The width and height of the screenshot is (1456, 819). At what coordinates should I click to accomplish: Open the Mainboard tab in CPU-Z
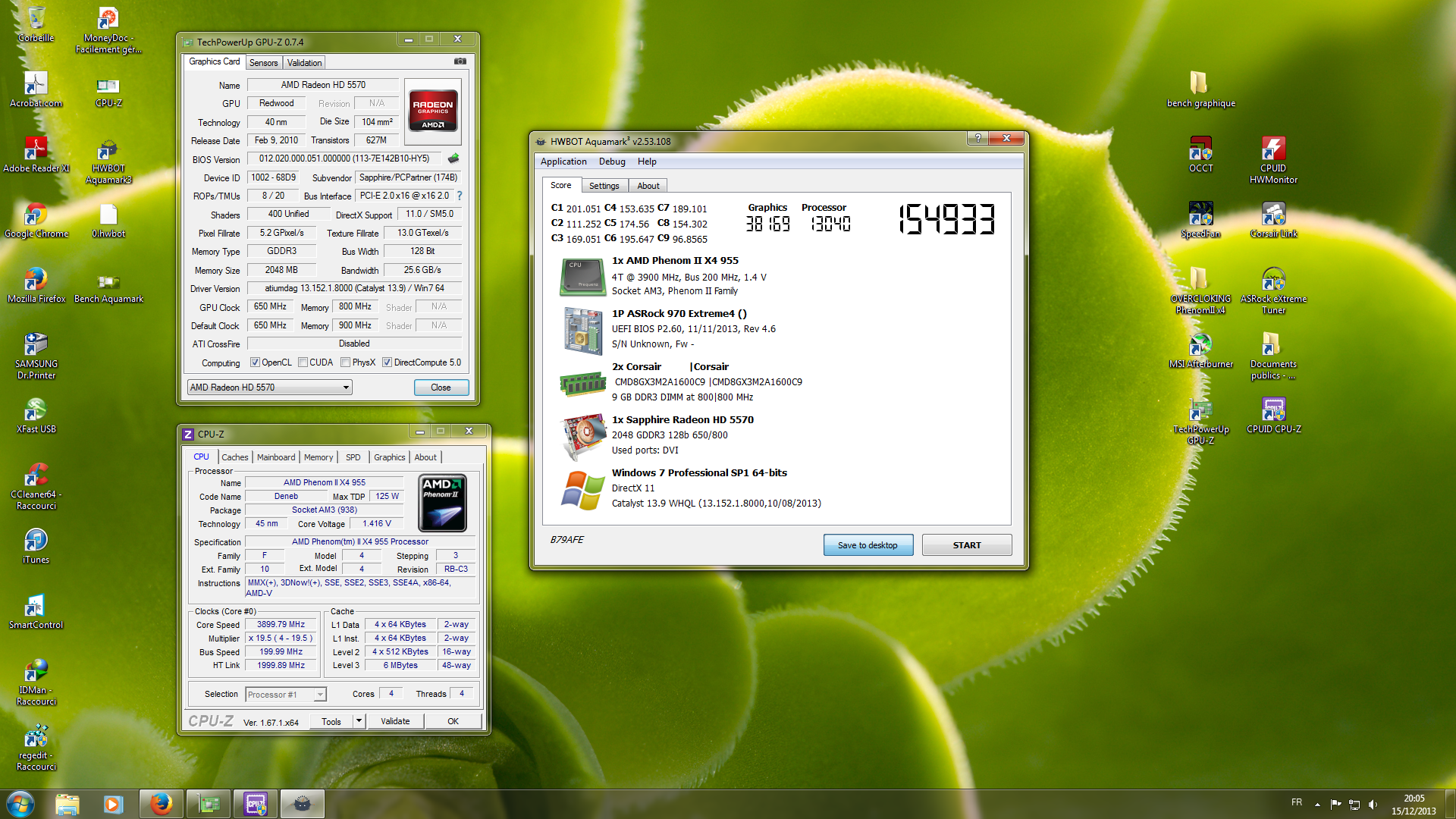coord(276,457)
